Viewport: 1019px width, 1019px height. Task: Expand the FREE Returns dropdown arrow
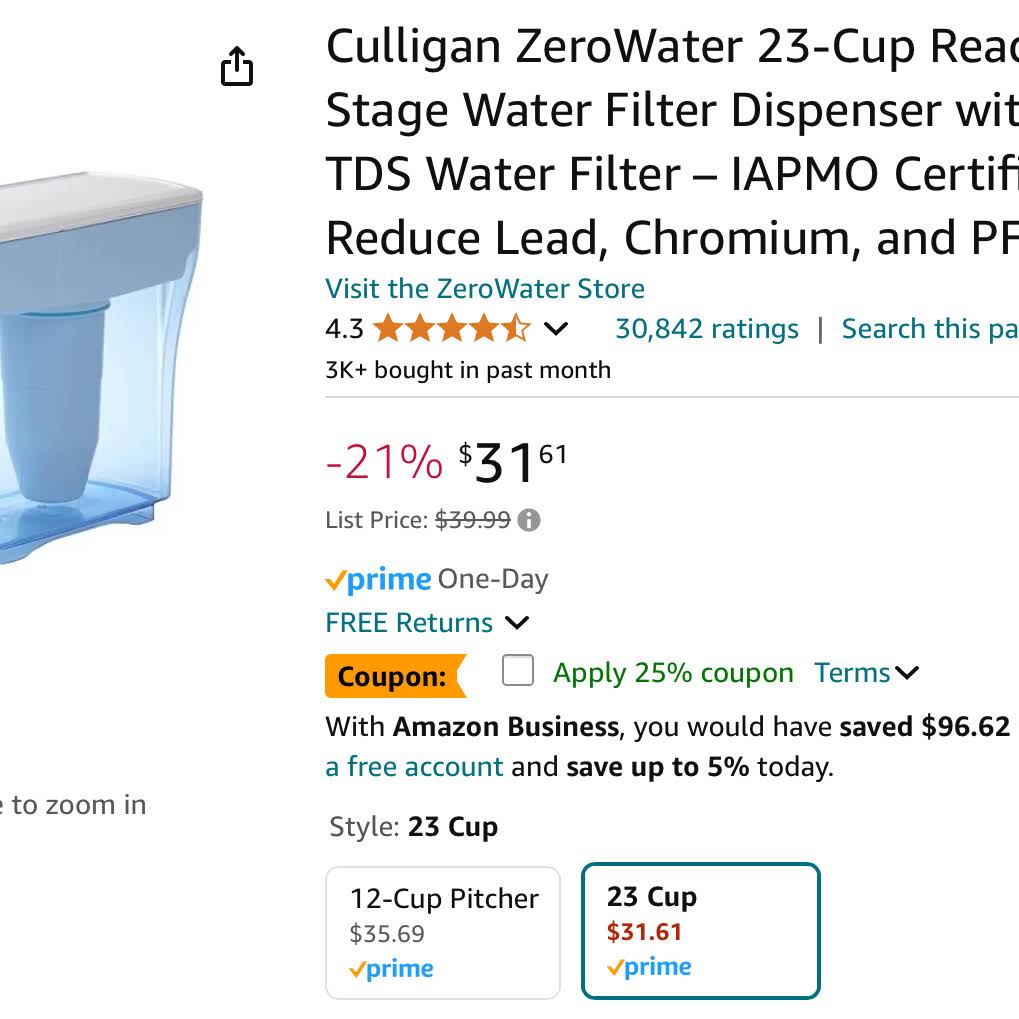click(x=517, y=623)
